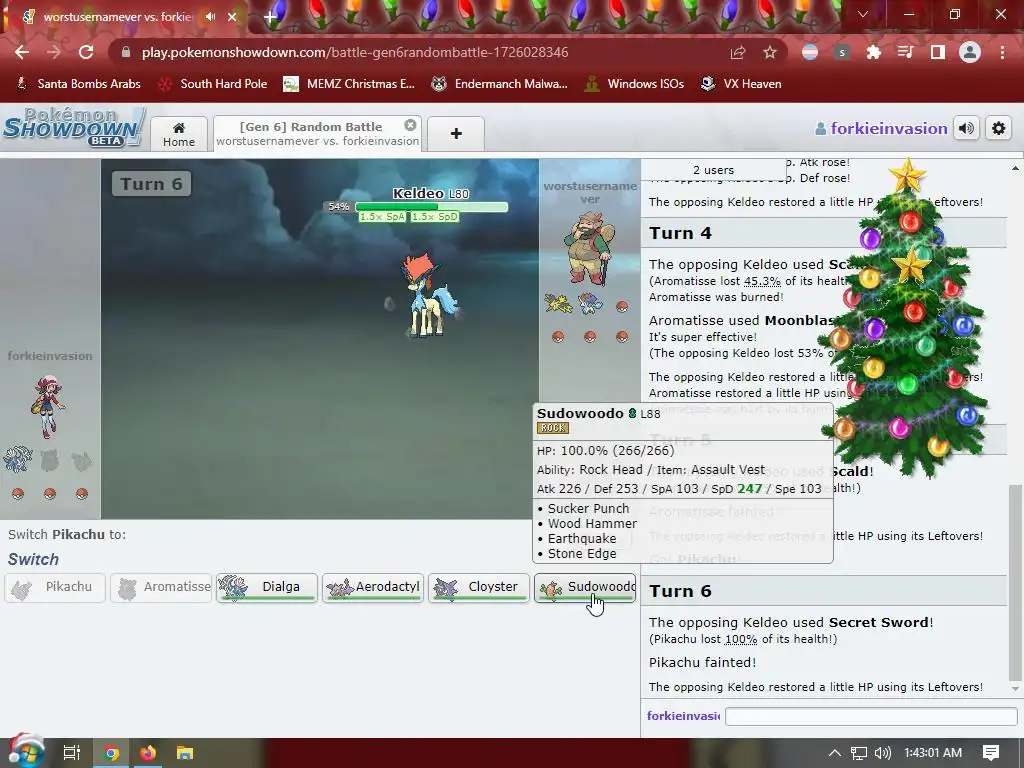Toggle the browser side panel icon
The width and height of the screenshot is (1024, 768).
tap(938, 52)
